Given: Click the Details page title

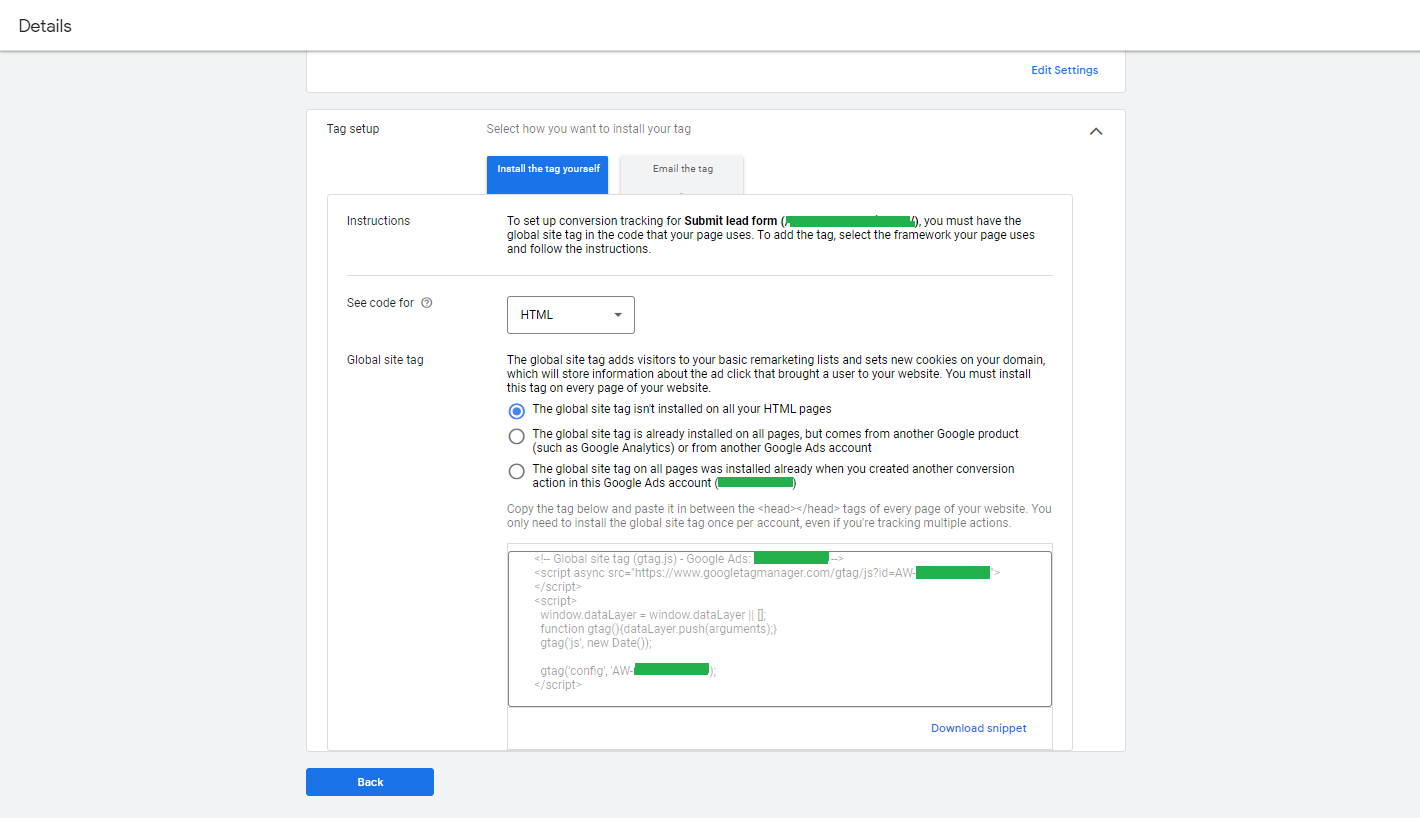Looking at the screenshot, I should point(45,26).
